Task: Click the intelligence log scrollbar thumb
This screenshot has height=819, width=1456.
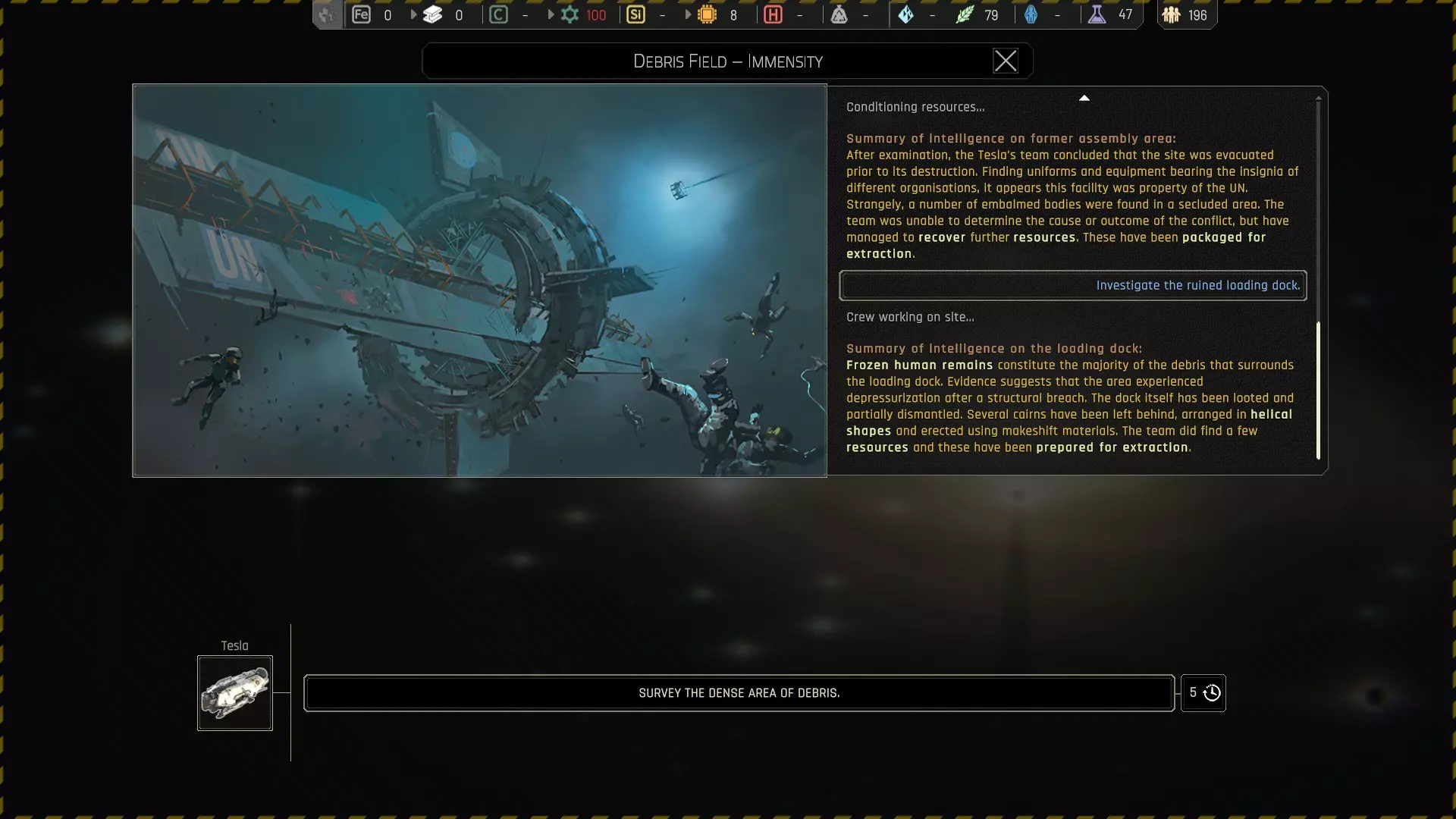Action: (1318, 390)
